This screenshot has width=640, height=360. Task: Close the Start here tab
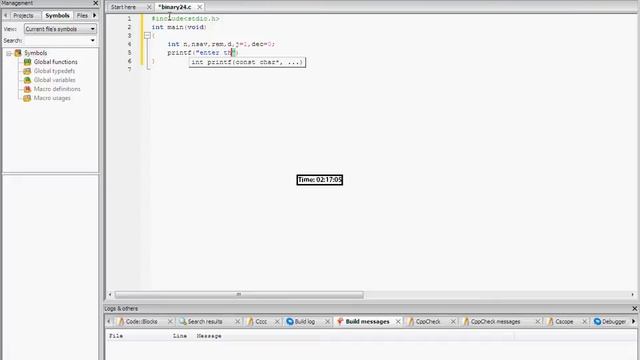click(149, 7)
